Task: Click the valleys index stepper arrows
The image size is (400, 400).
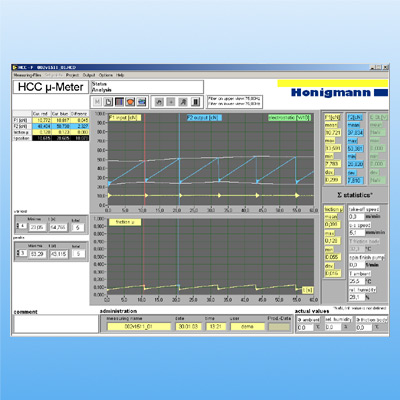Action: 18,226
